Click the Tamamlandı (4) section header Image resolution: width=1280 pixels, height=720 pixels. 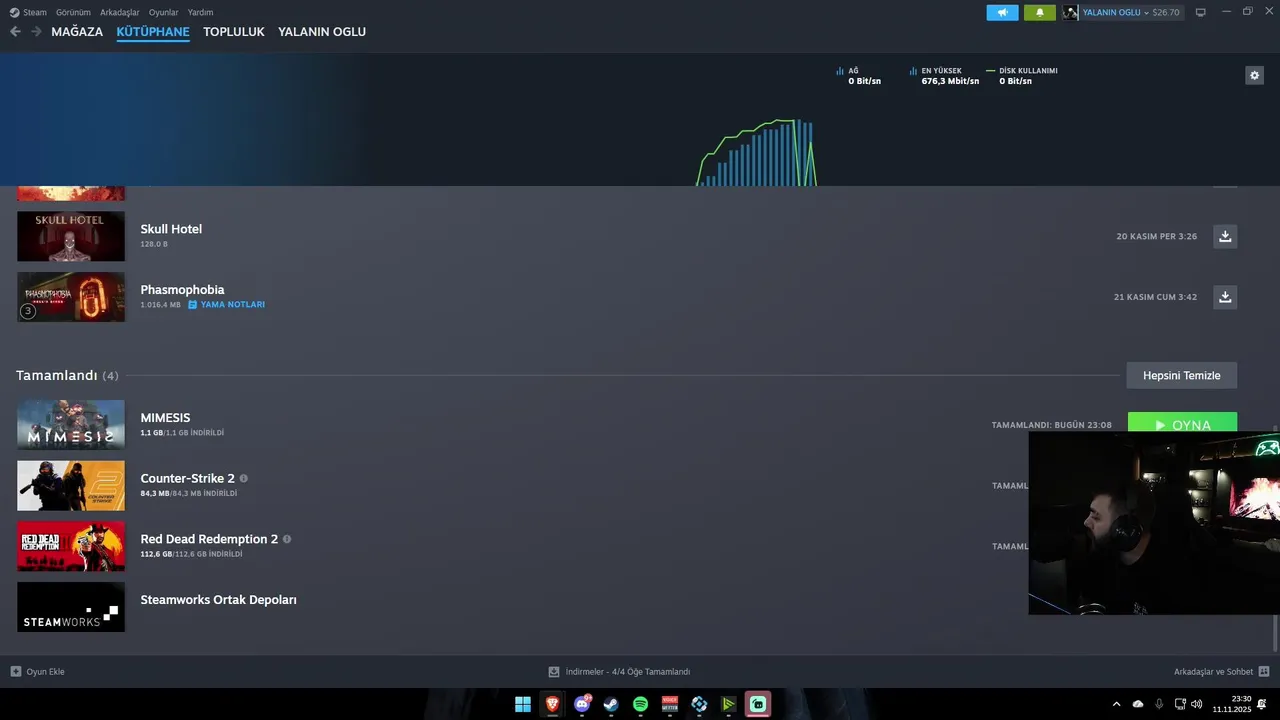(67, 375)
